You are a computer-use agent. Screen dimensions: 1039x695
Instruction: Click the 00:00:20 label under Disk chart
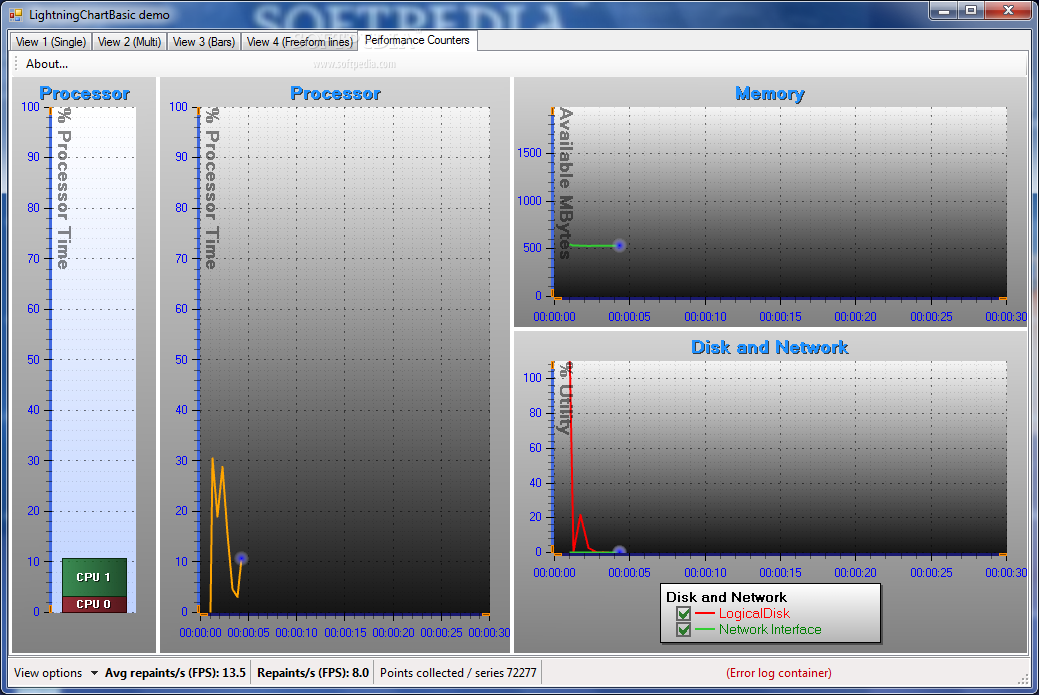pos(855,572)
